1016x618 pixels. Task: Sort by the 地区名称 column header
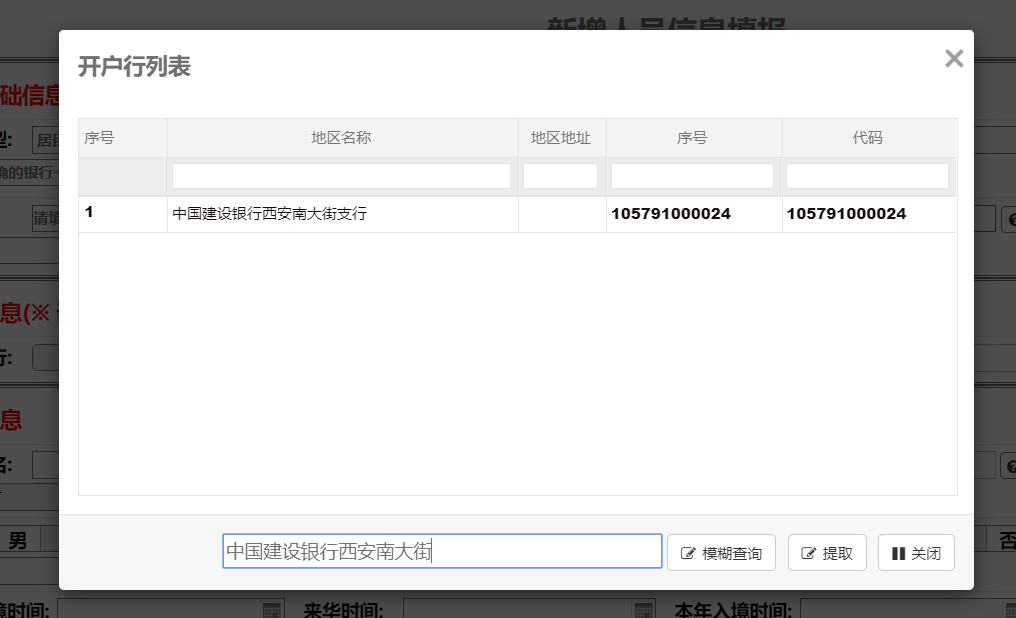click(x=341, y=138)
